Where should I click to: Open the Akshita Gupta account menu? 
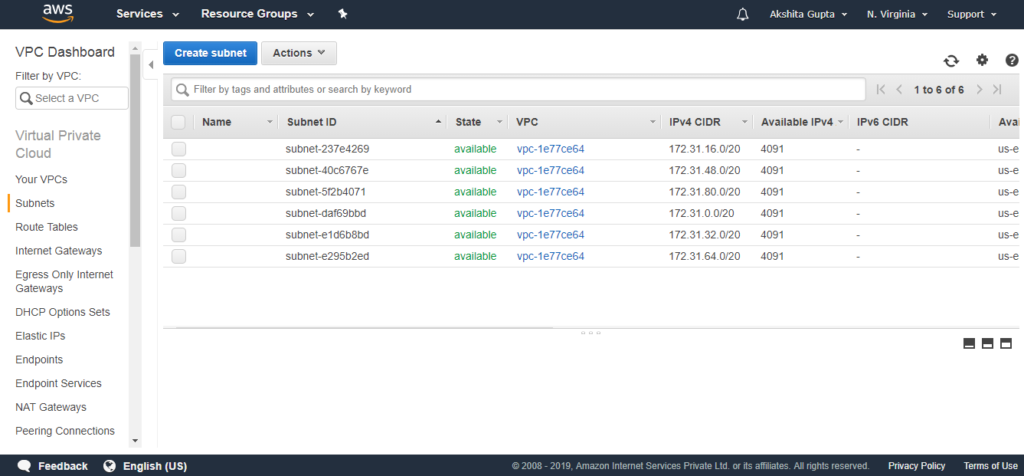pos(808,14)
